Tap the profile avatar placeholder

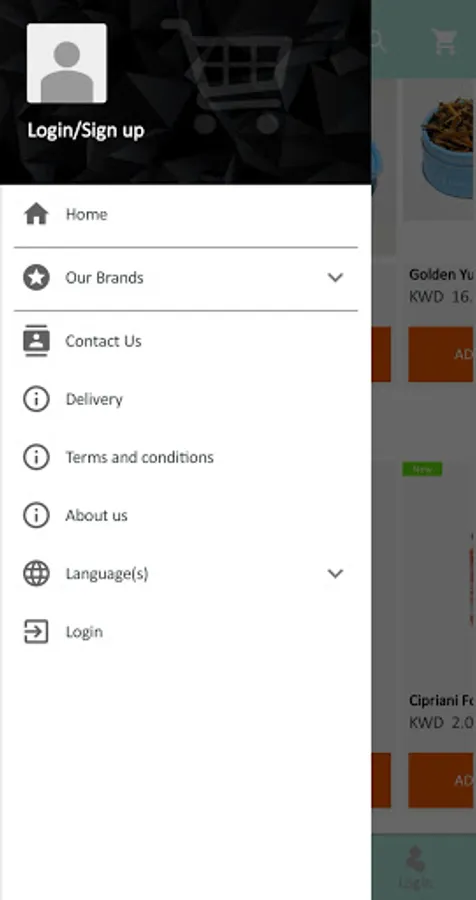pos(67,63)
